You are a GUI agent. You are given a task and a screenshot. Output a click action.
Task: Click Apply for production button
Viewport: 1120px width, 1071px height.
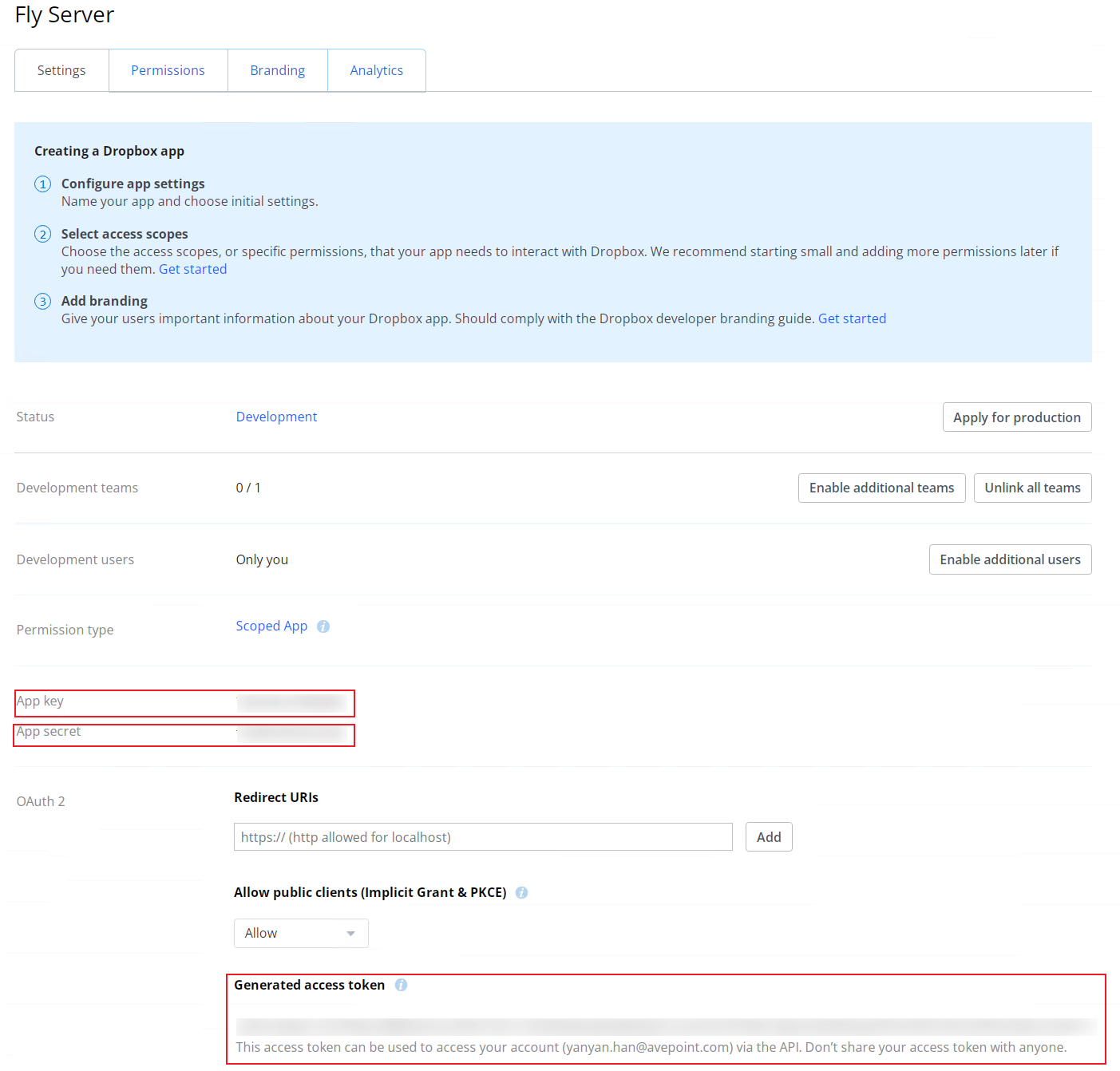(1016, 417)
